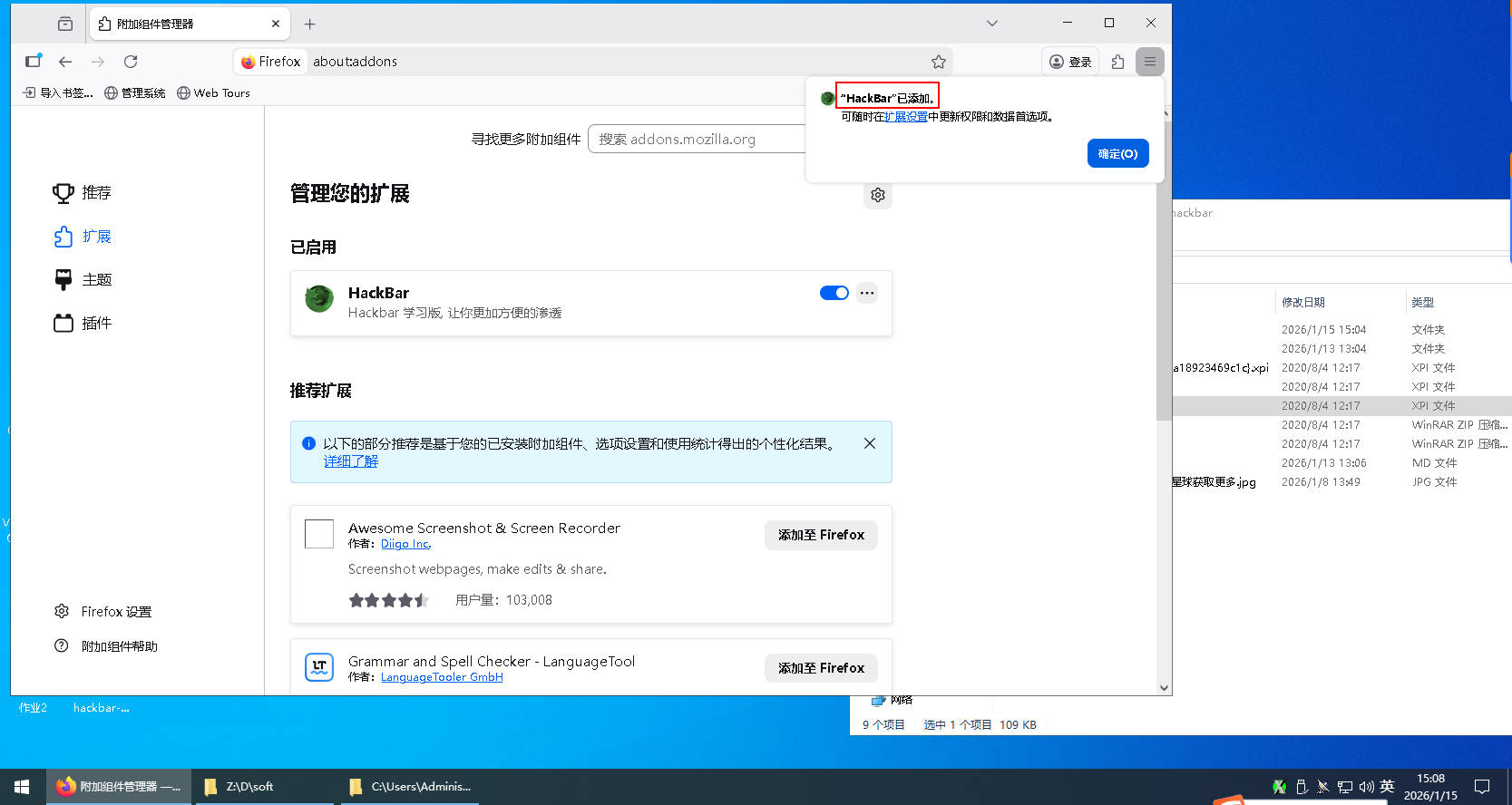Open the gear tools menu for extensions
Screen dimensions: 1512x805
877,195
